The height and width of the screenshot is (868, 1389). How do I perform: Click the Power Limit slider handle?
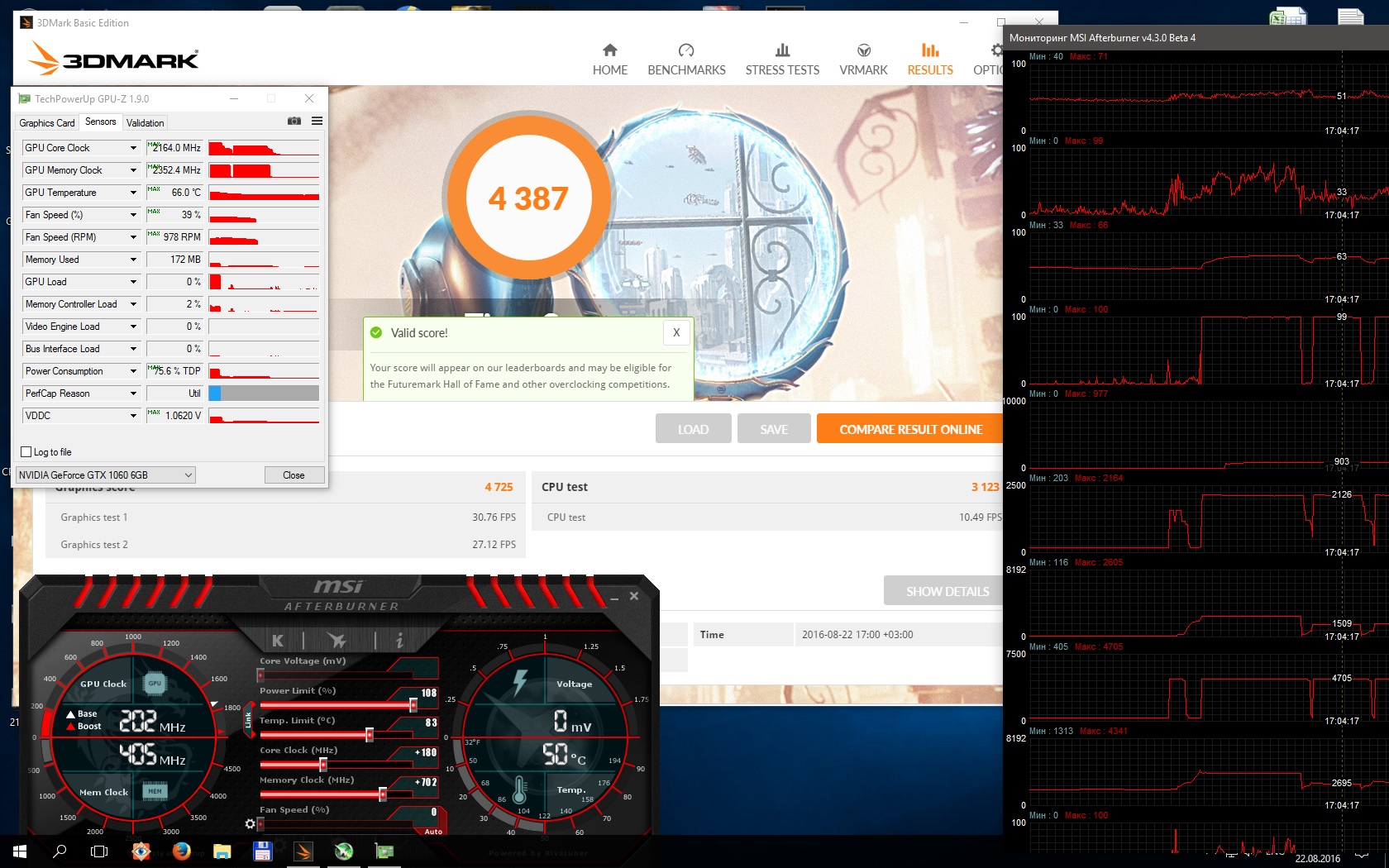coord(413,704)
